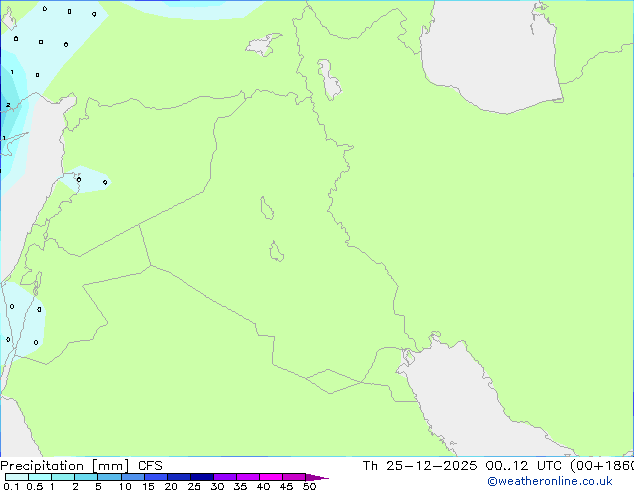Screen dimensions: 634x490
Task: Click the legend label '35'
Action: [240, 486]
